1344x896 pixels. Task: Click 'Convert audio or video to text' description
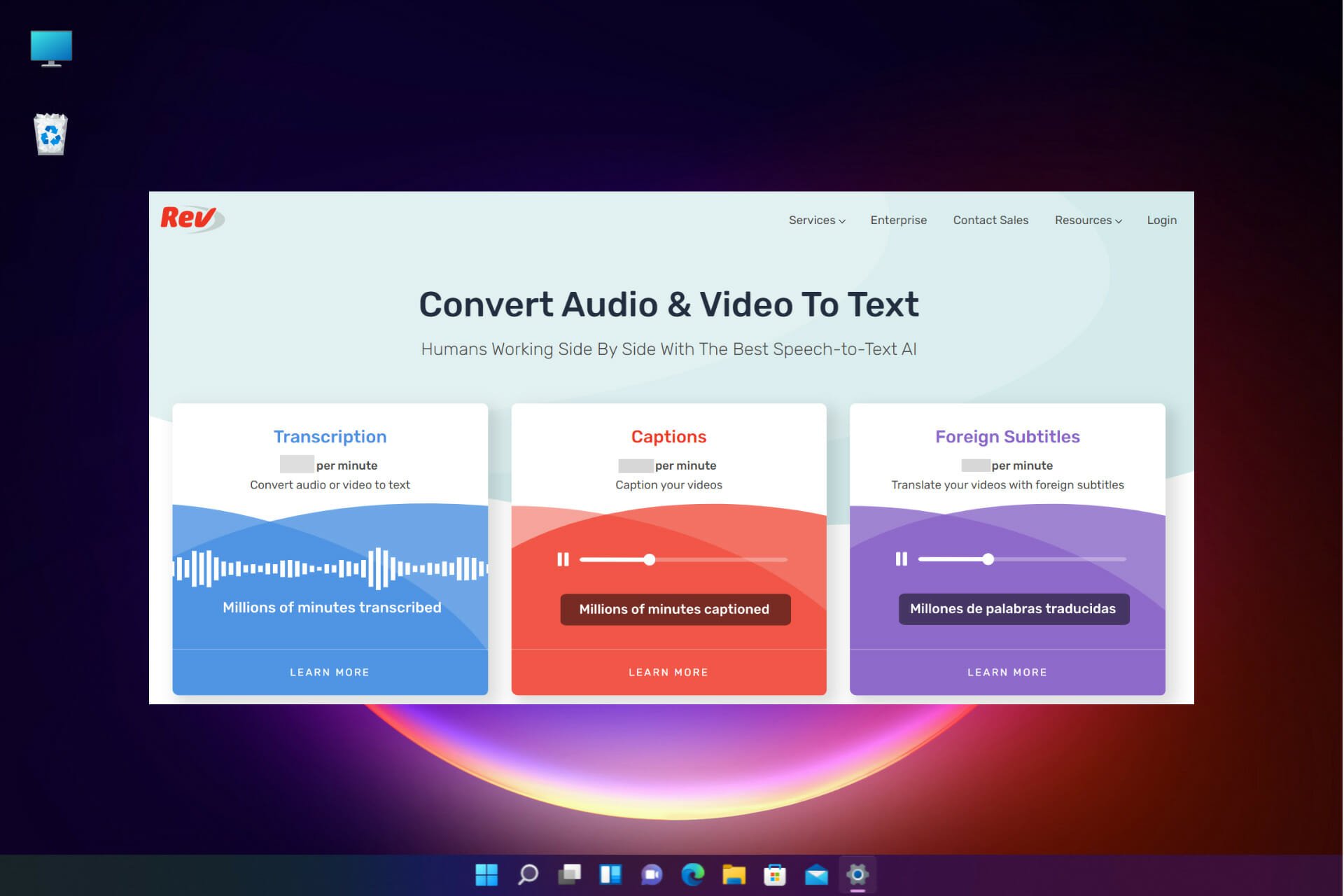click(x=330, y=484)
